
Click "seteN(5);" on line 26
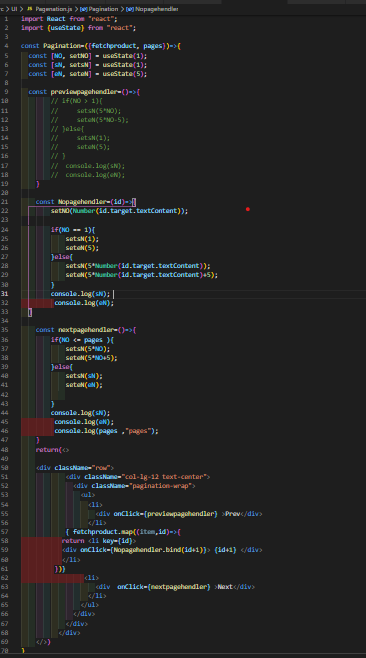pos(82,248)
